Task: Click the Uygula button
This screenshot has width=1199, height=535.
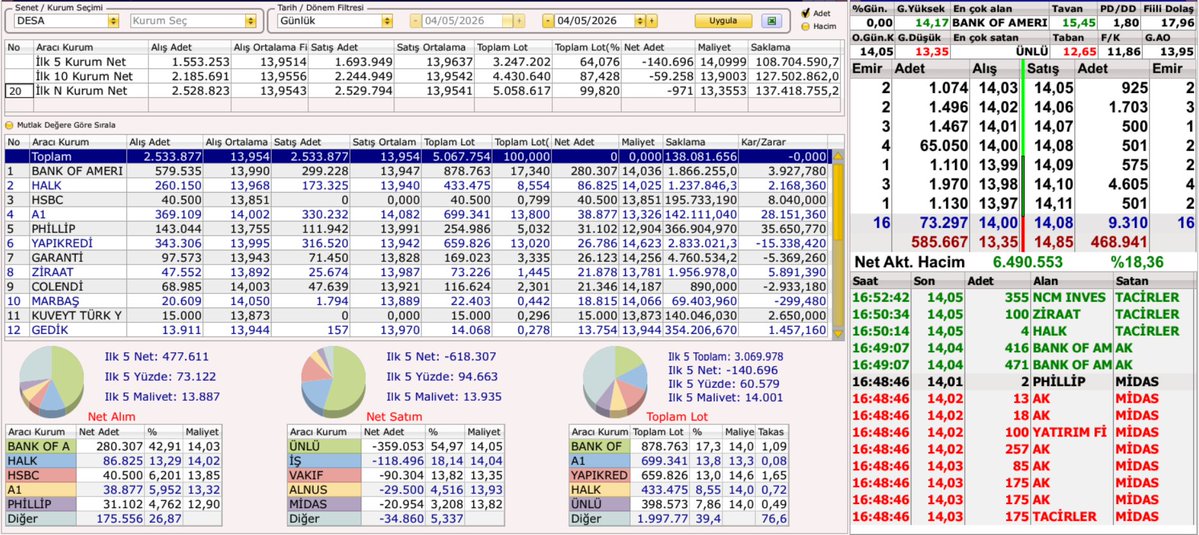Action: point(723,21)
